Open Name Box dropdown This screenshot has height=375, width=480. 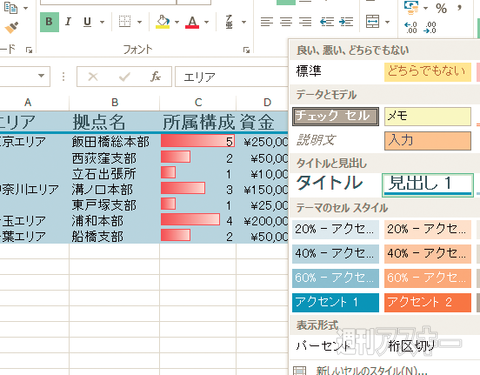(x=41, y=76)
